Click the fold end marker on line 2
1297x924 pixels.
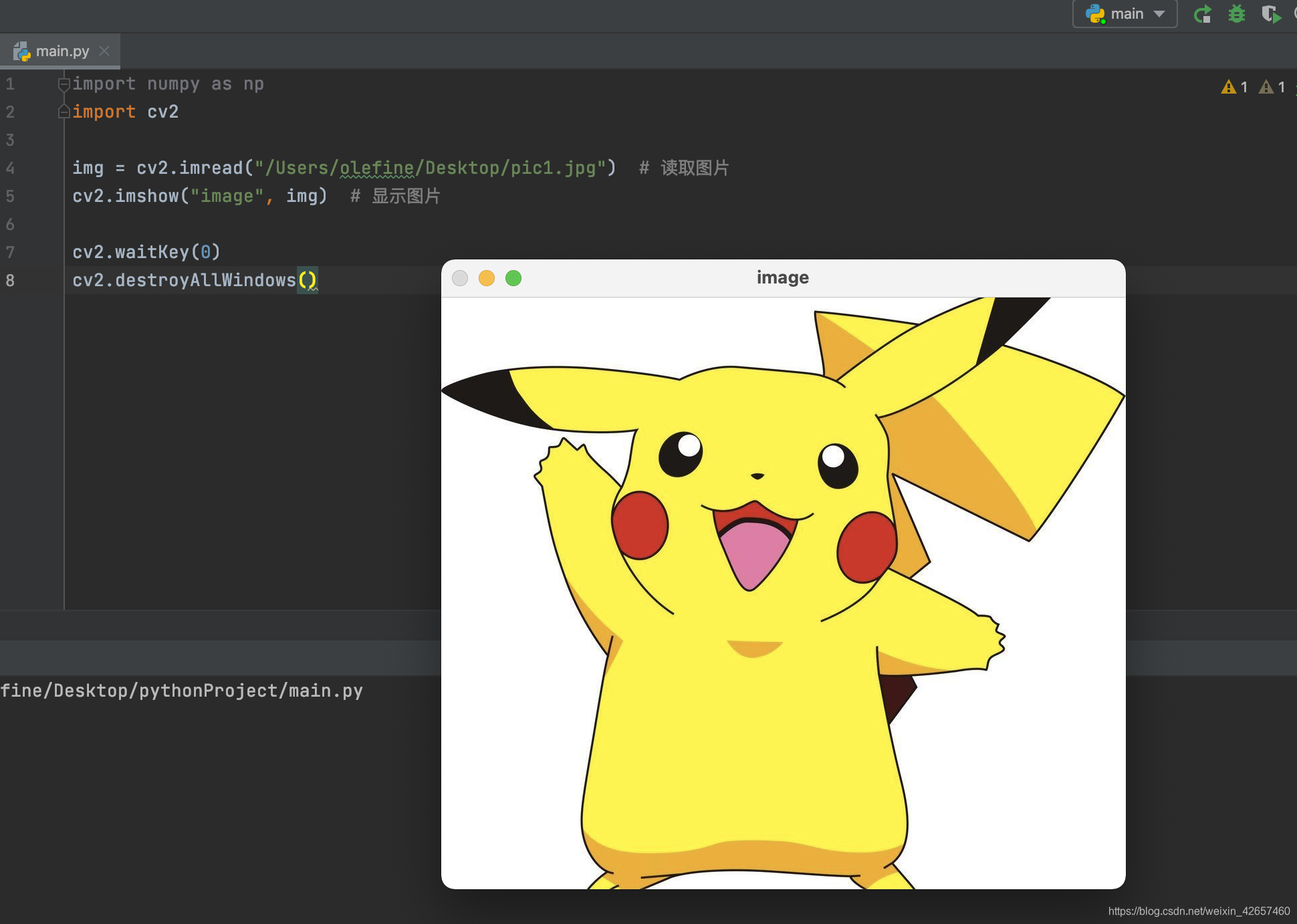point(64,112)
